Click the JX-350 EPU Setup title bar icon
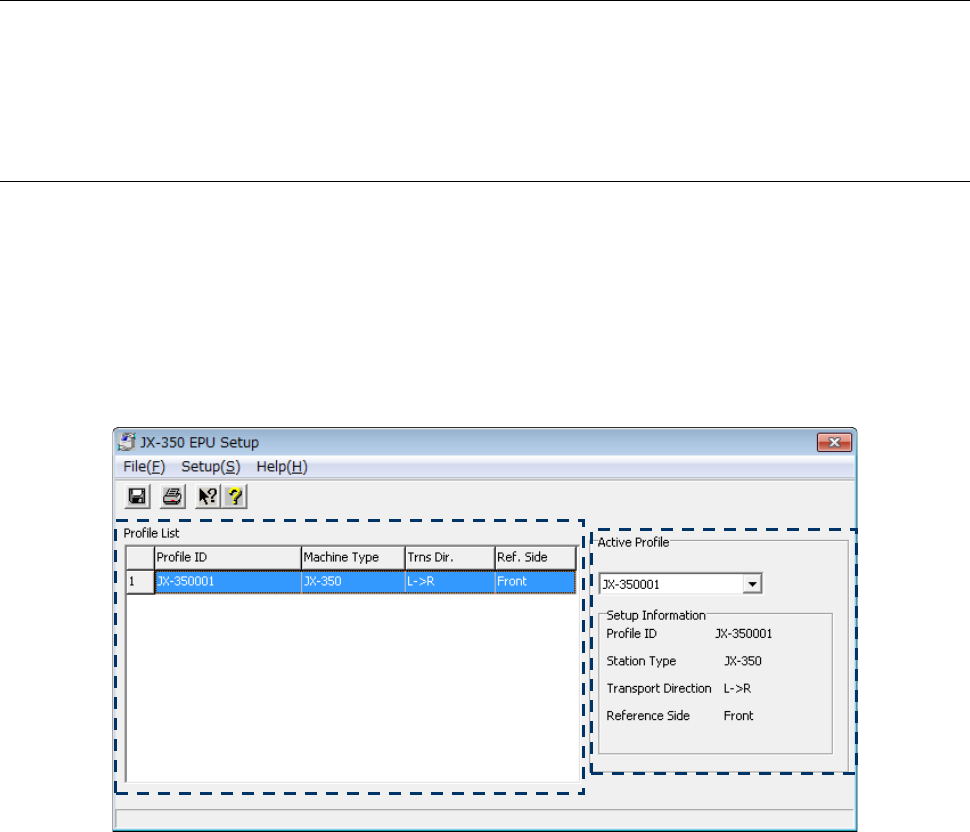The image size is (970, 832). tap(127, 442)
